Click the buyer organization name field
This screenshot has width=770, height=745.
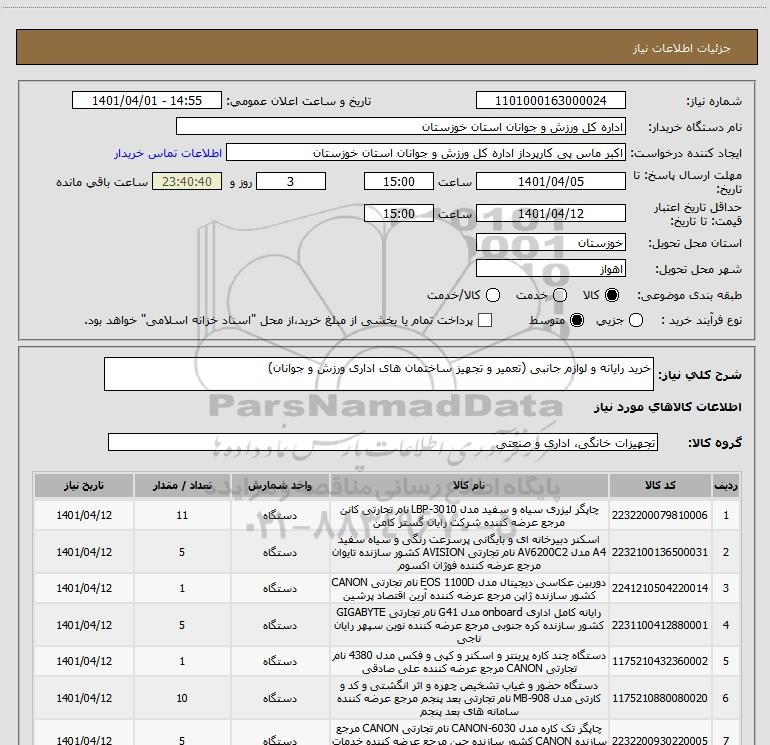pyautogui.click(x=401, y=127)
